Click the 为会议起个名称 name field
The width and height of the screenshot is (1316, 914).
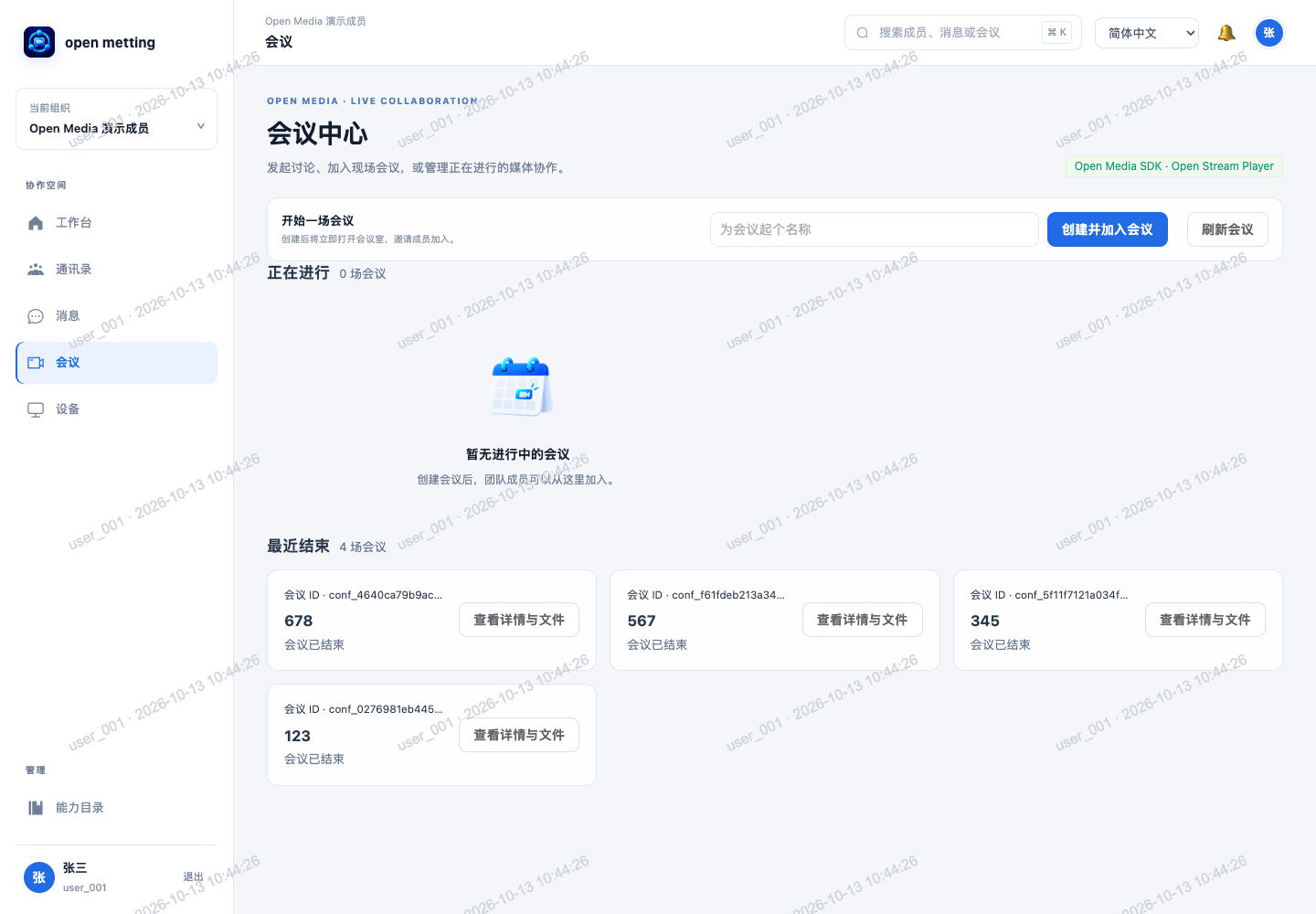coord(874,229)
